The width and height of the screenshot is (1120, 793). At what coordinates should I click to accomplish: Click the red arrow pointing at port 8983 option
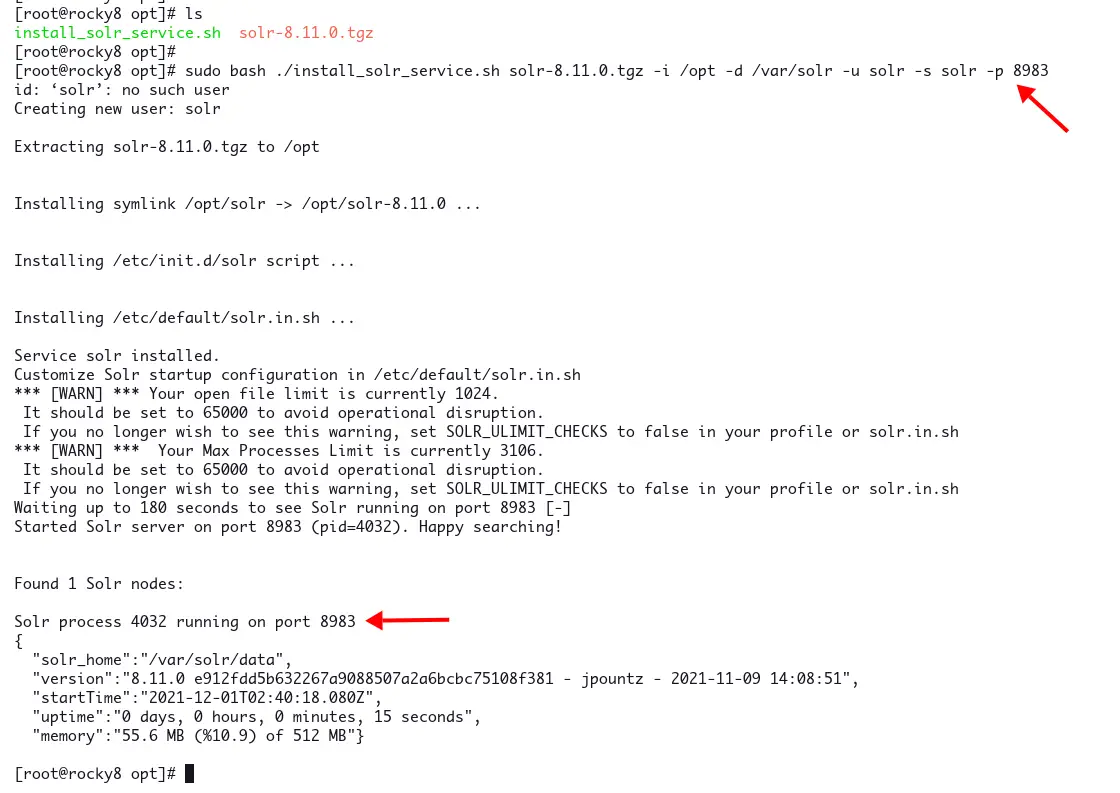[x=1042, y=108]
